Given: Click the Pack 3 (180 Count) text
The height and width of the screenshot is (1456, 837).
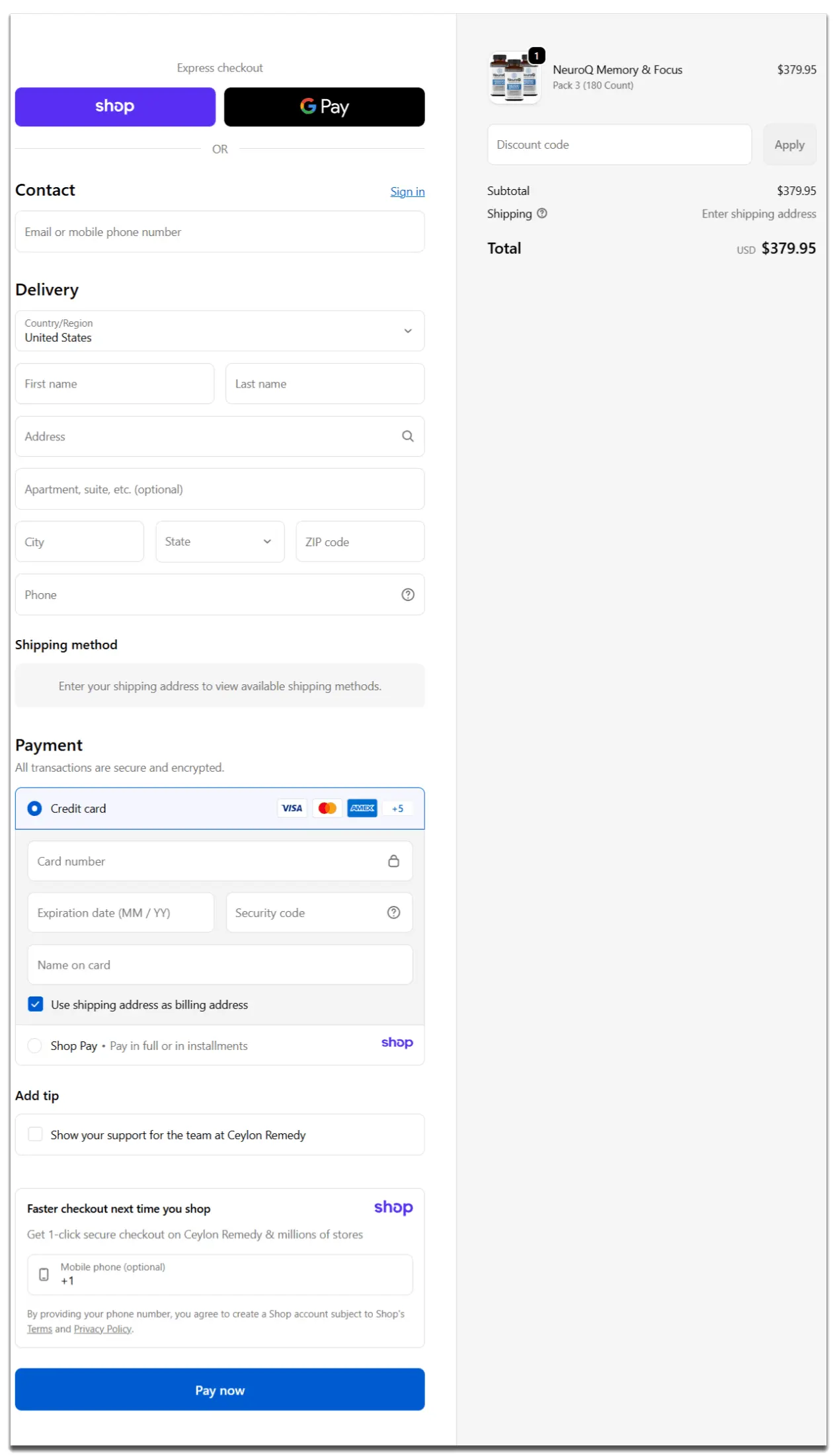Looking at the screenshot, I should click(593, 85).
